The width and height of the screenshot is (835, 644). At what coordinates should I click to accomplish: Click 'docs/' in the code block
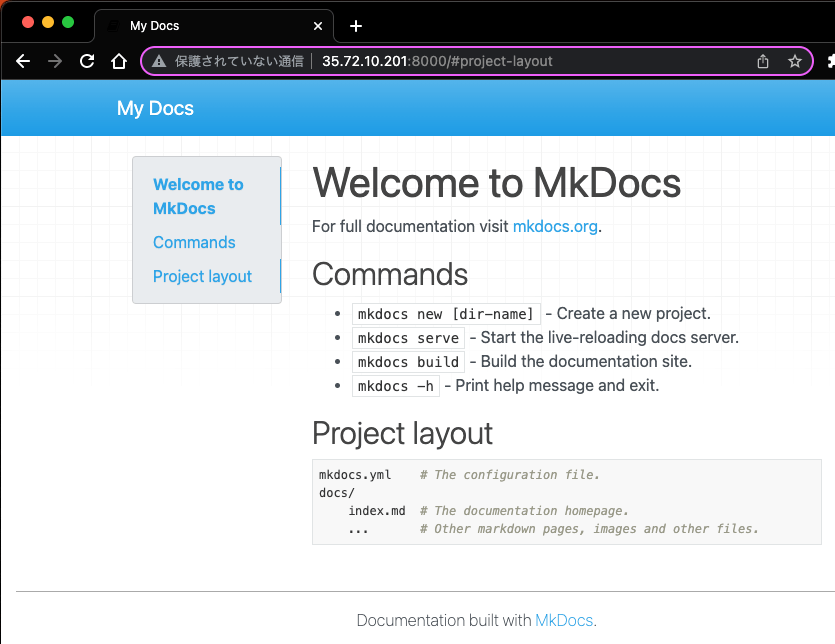337,493
